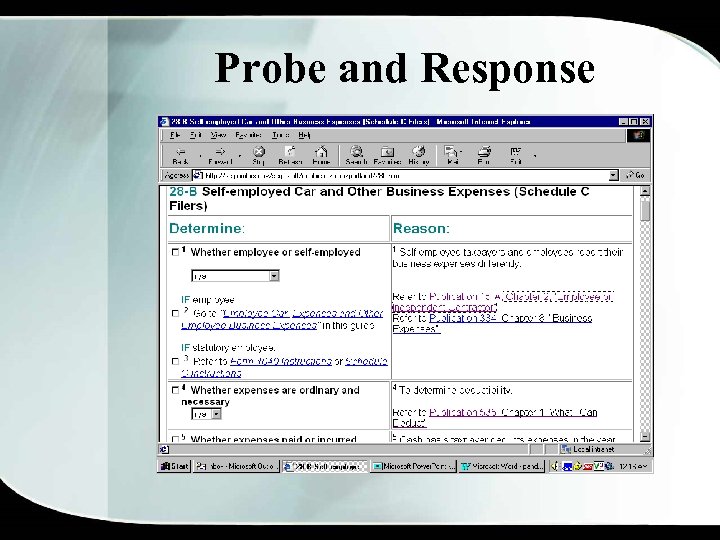Stop page loading with the Stop button
The width and height of the screenshot is (720, 540).
coord(259,156)
